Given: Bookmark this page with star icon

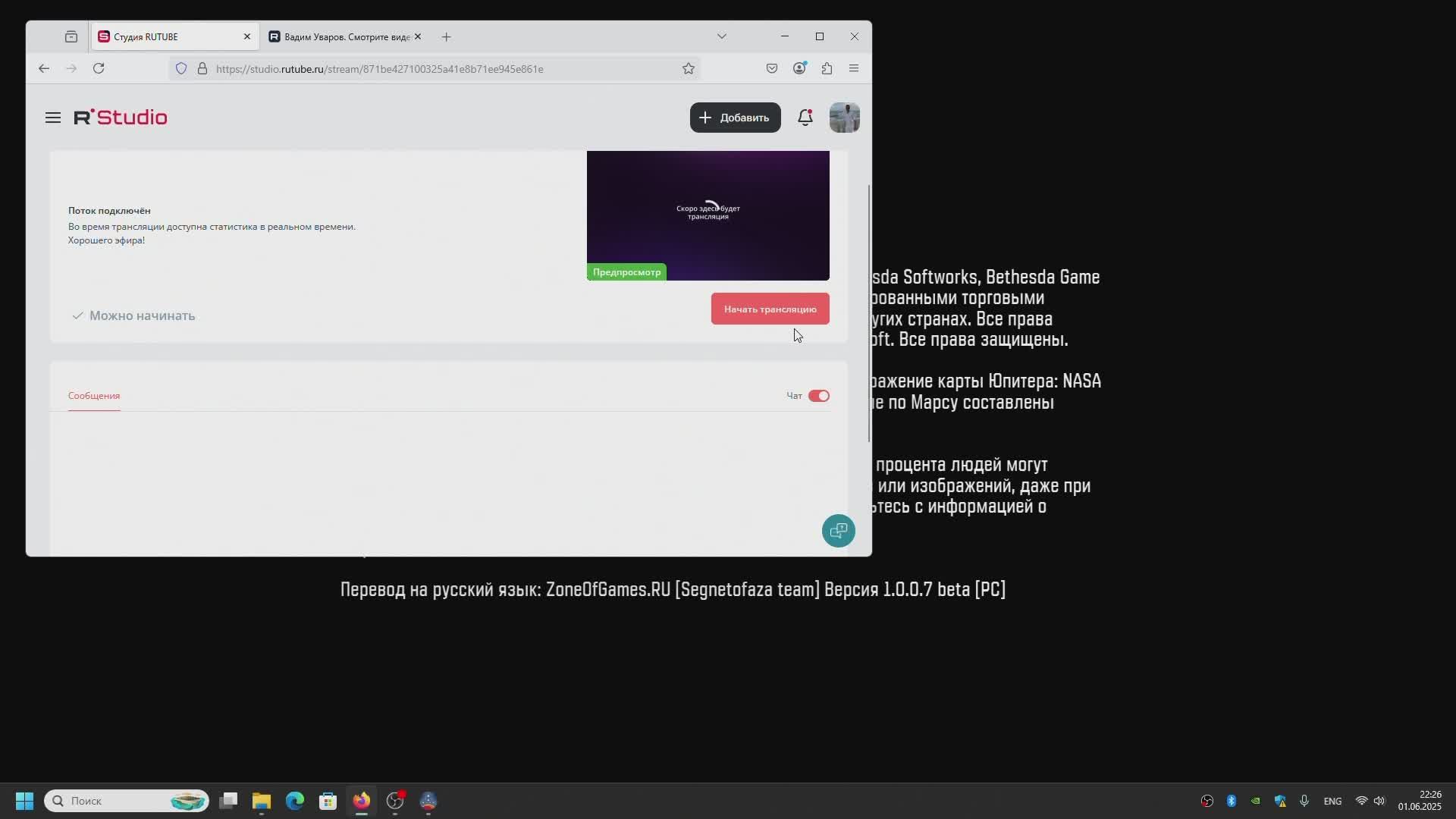Looking at the screenshot, I should click(688, 68).
